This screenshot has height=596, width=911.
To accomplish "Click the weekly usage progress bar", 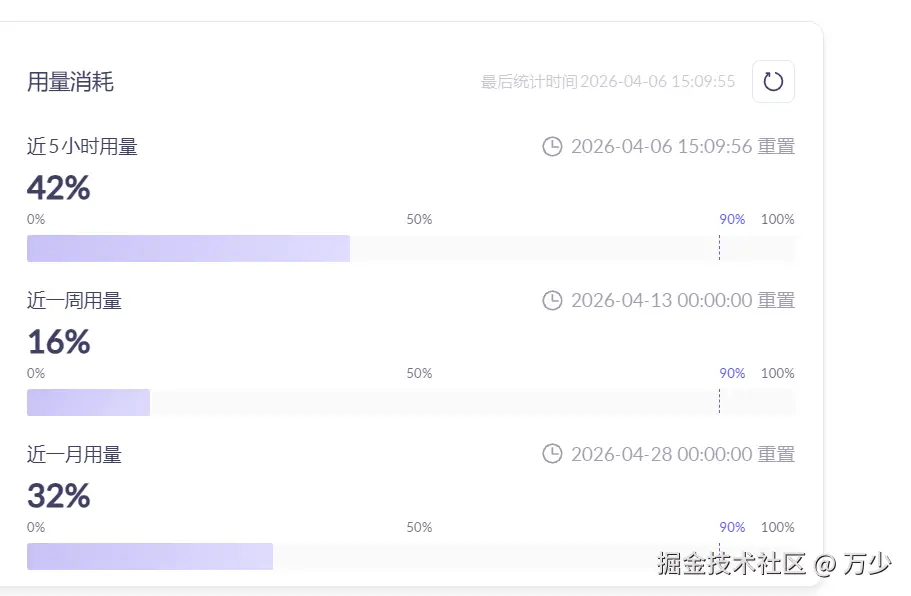I will tap(410, 402).
